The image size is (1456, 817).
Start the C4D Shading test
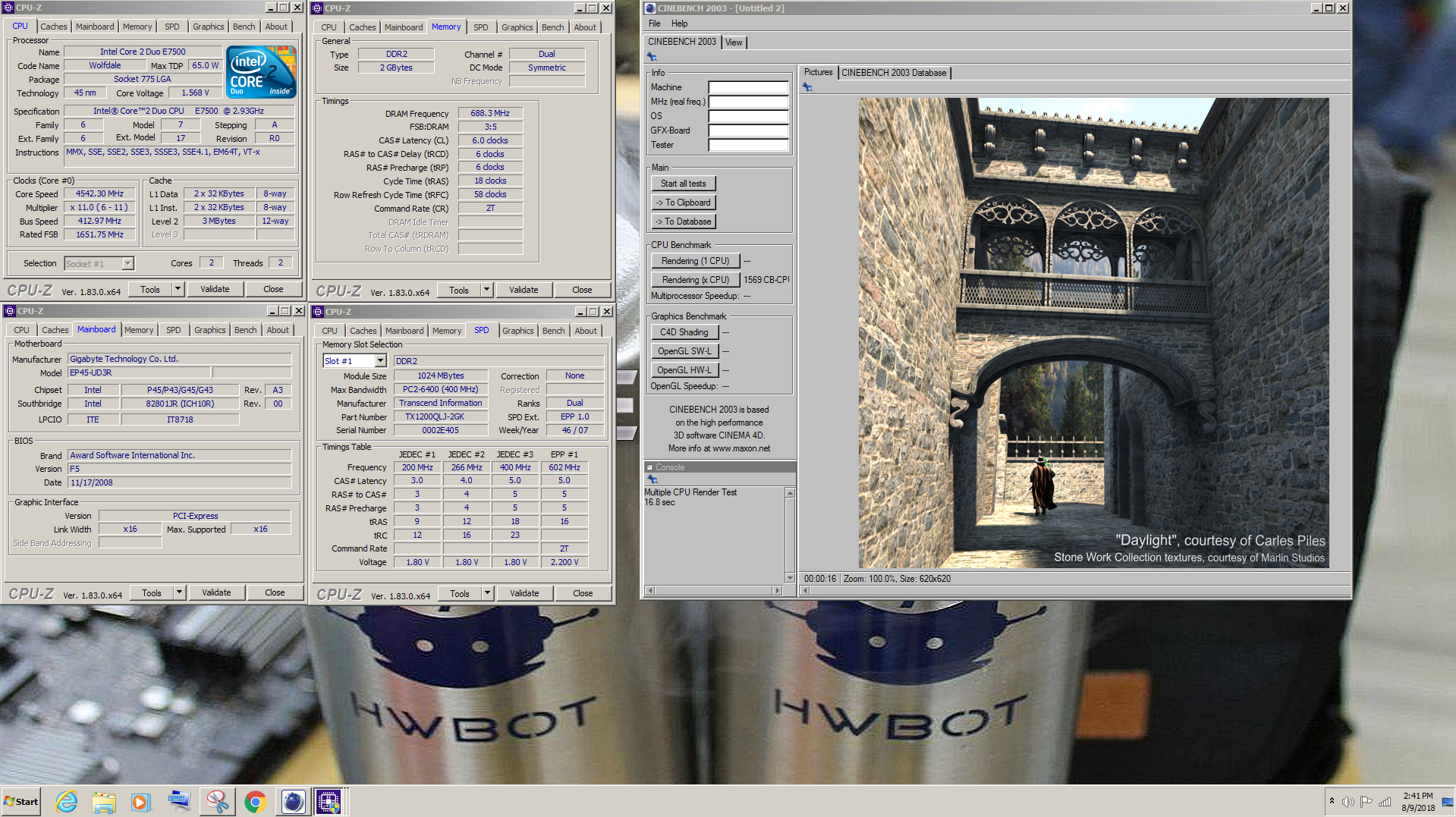684,332
